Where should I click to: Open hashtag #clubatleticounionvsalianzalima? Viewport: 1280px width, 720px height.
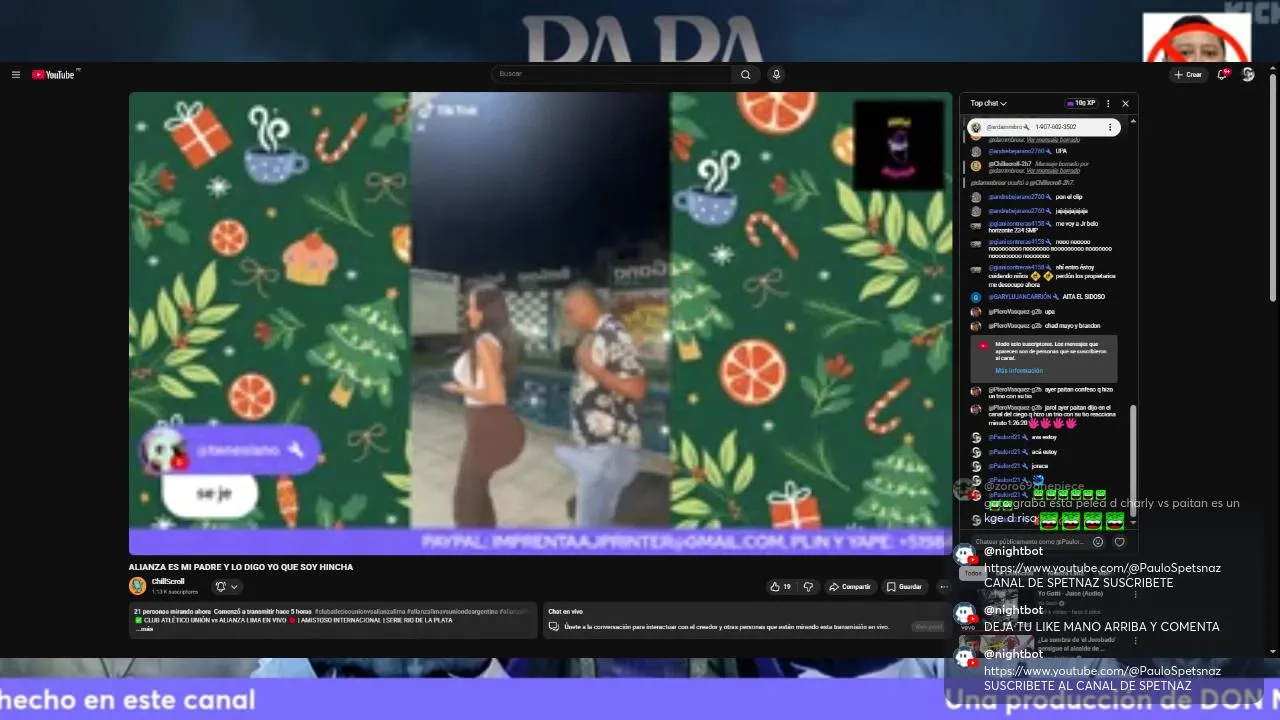click(x=360, y=611)
